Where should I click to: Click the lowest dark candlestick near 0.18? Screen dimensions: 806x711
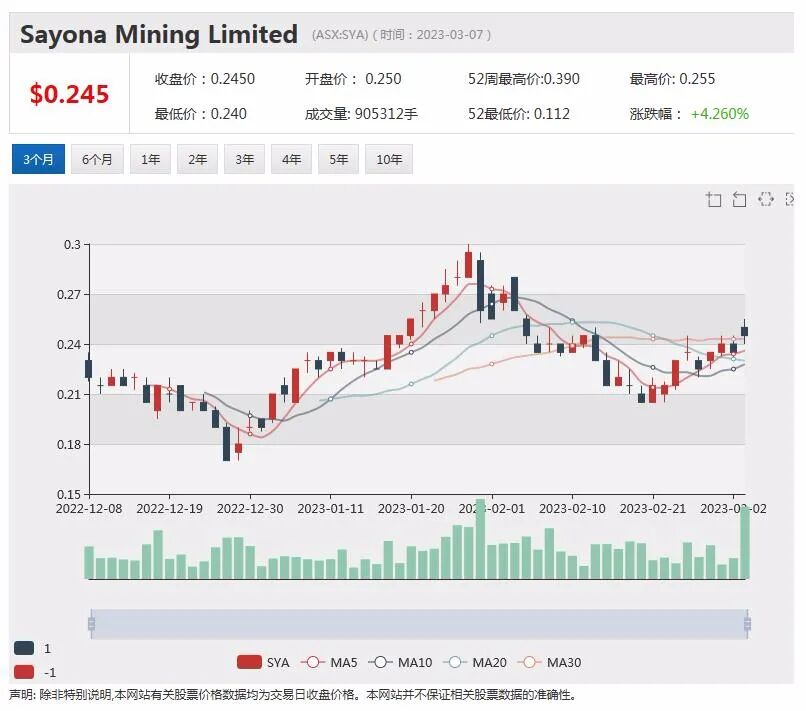226,443
